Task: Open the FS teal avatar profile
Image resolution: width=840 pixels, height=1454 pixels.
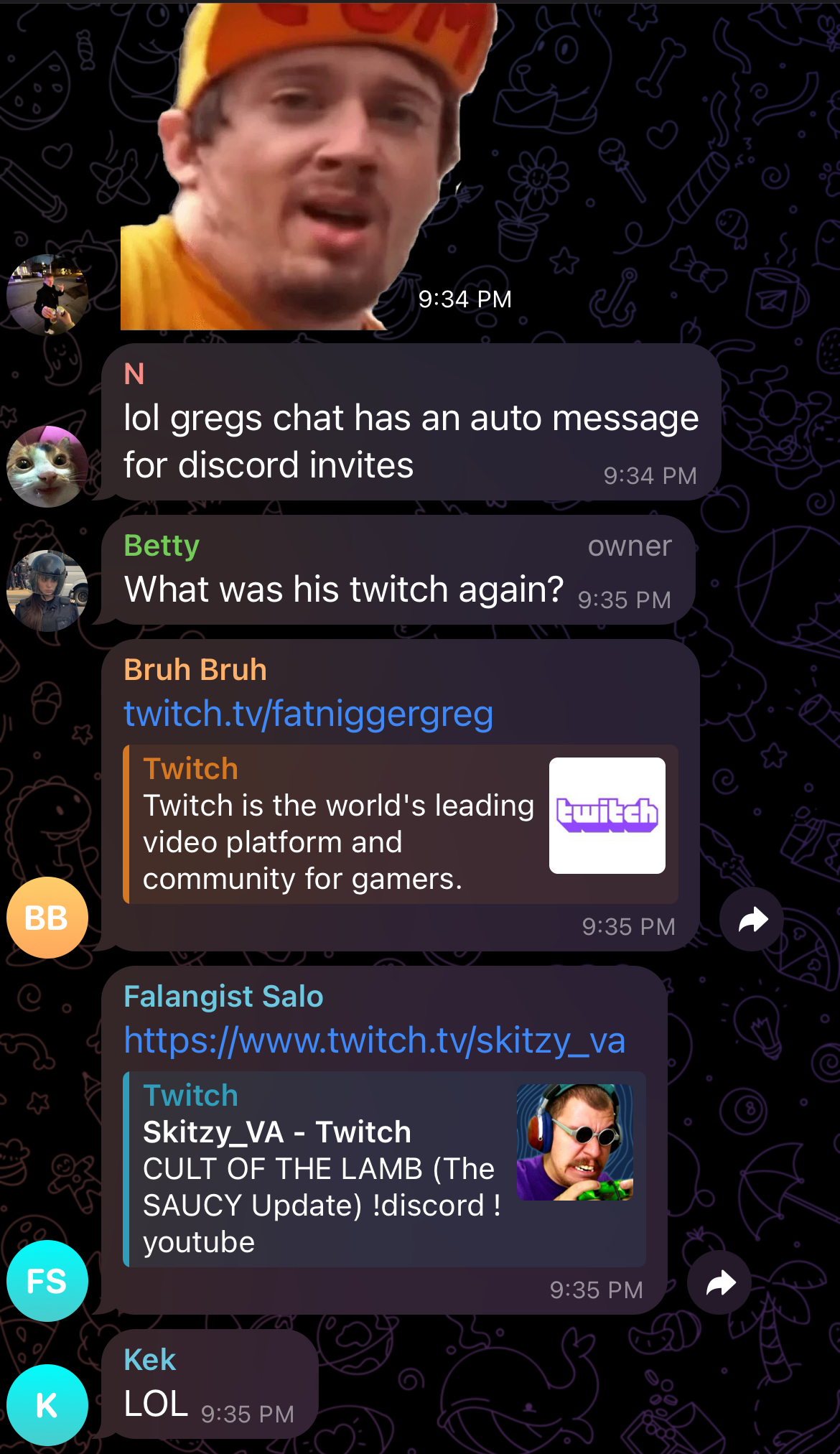Action: pos(47,1281)
